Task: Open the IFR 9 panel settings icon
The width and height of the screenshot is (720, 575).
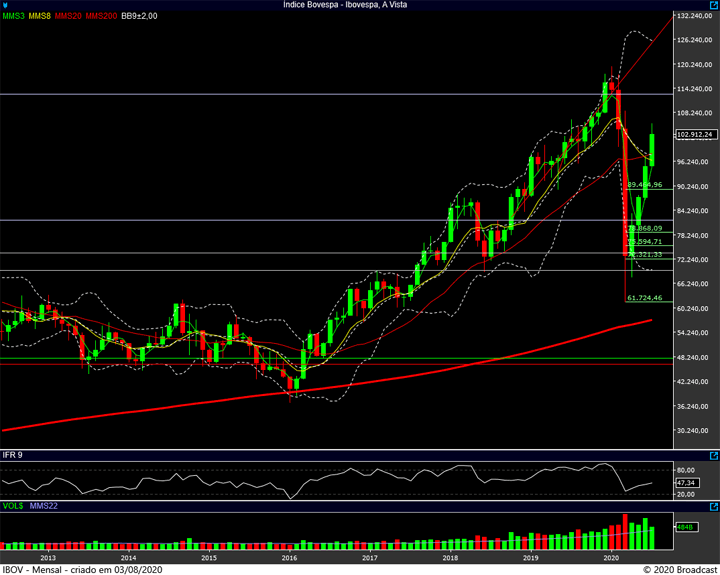Action: pyautogui.click(x=713, y=455)
